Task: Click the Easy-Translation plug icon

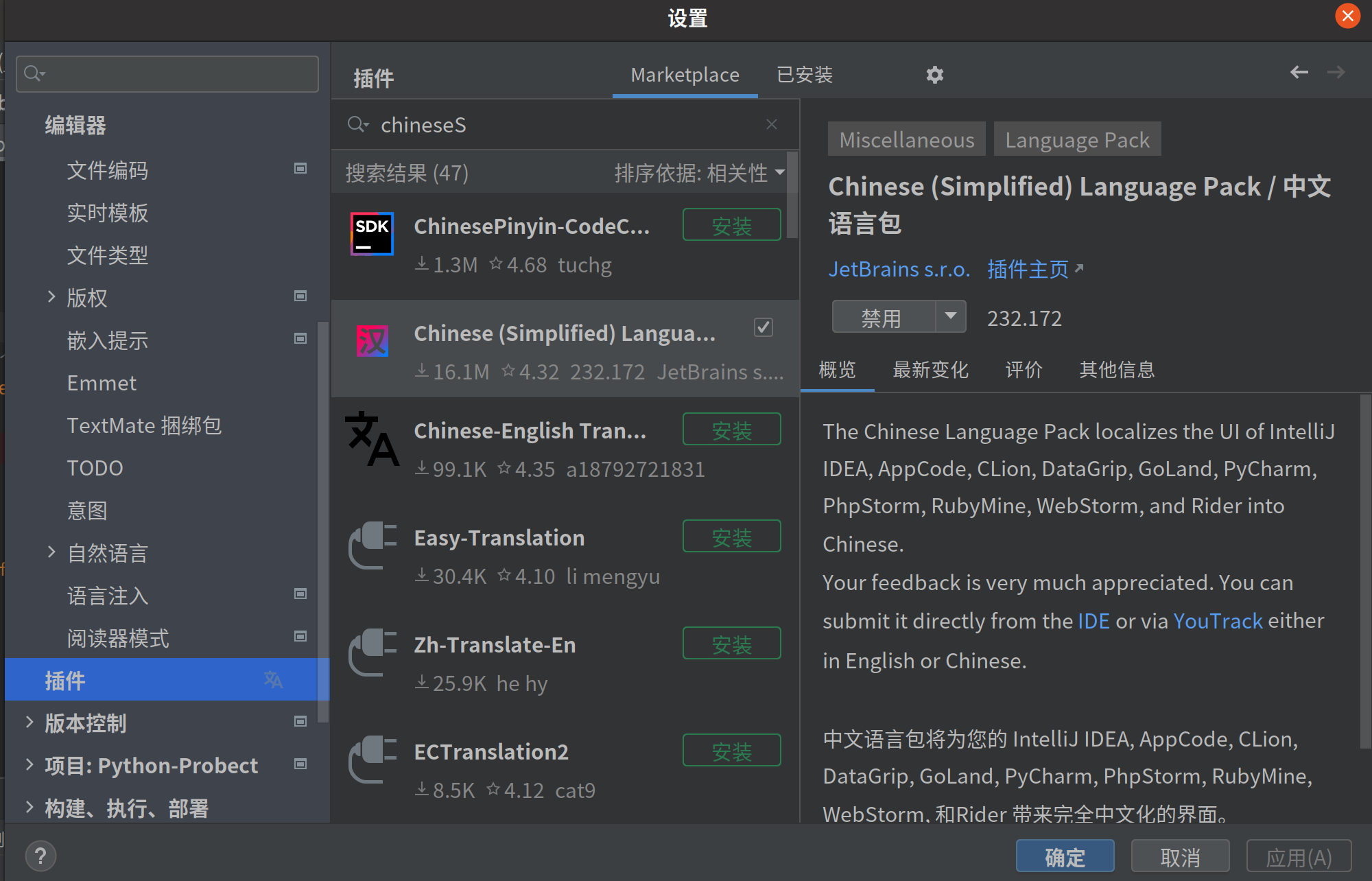Action: (x=372, y=545)
